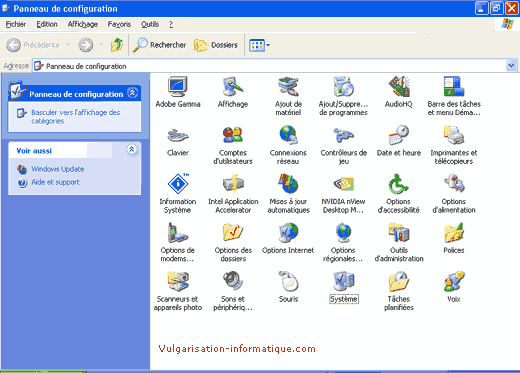
Task: Open Imprimantes et télécopieurs icon
Action: (x=454, y=136)
